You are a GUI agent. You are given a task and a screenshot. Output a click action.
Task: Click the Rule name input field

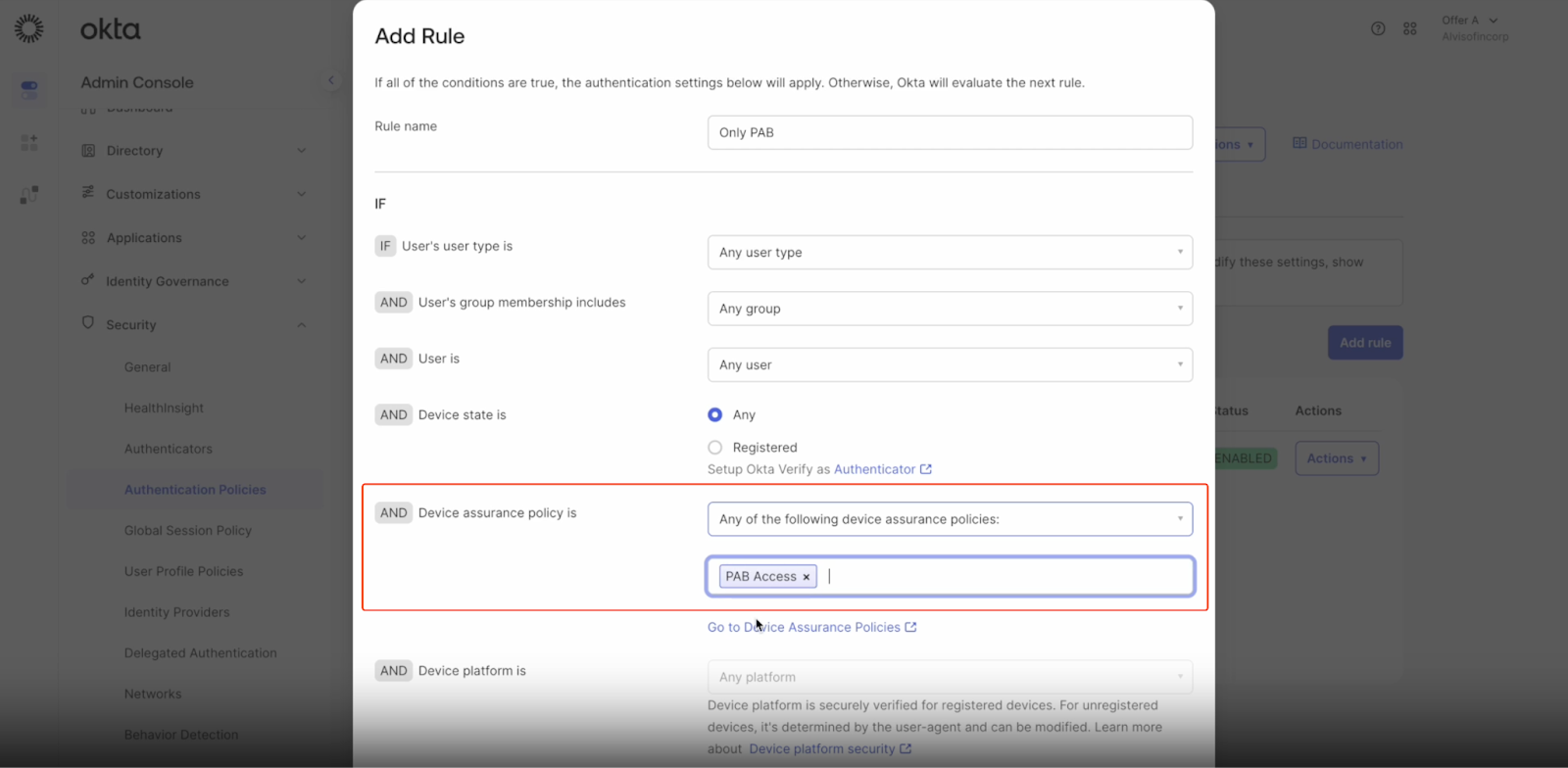coord(949,132)
